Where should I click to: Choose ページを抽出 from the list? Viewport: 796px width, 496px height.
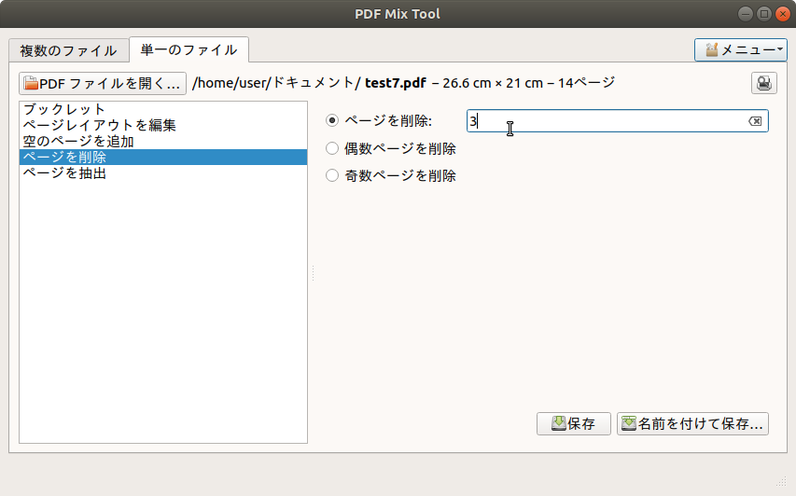[163, 173]
